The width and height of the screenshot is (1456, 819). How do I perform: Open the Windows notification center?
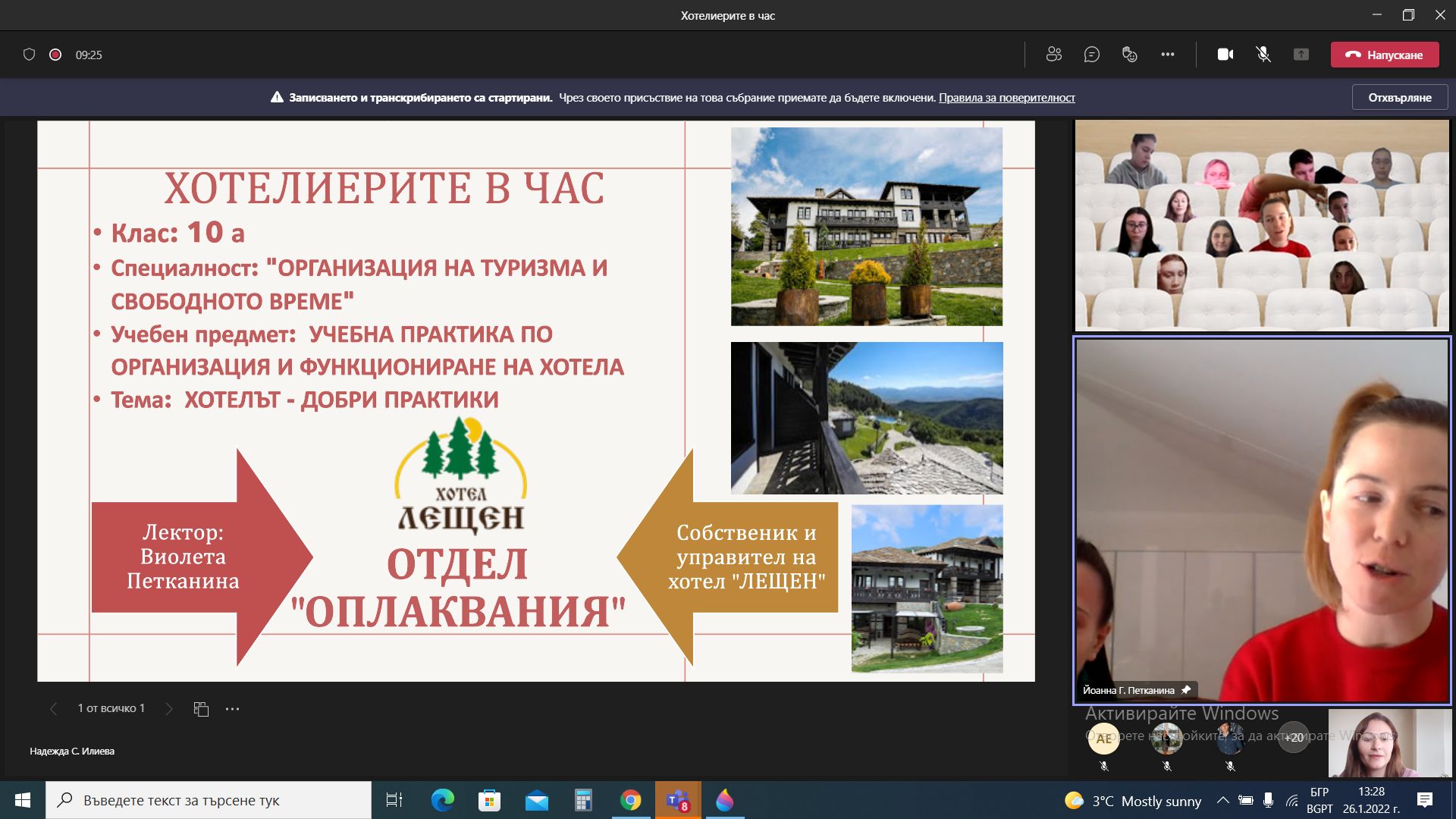tap(1425, 800)
